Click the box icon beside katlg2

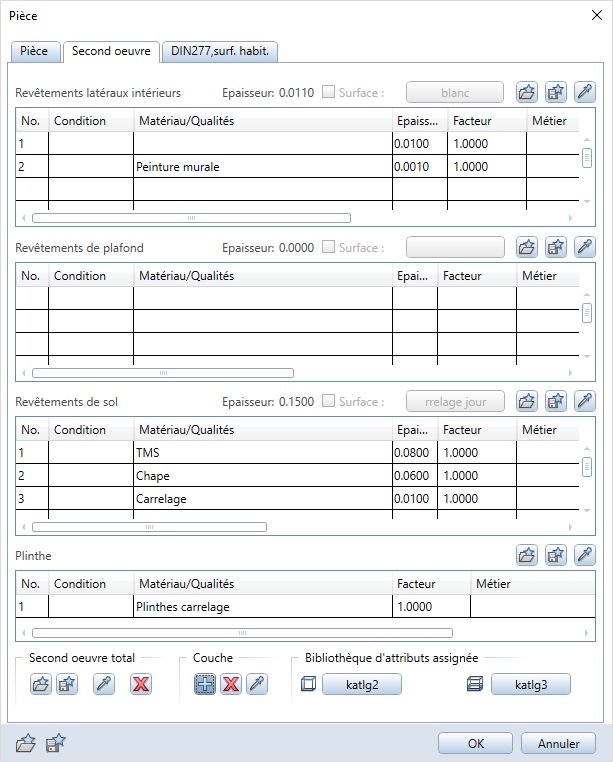click(x=308, y=684)
